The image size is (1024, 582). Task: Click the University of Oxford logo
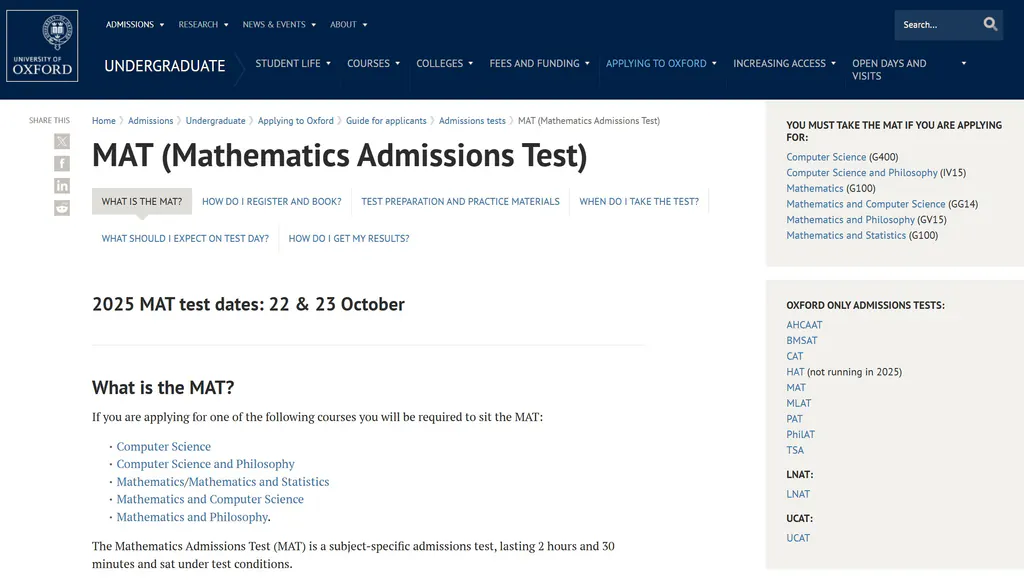coord(42,46)
